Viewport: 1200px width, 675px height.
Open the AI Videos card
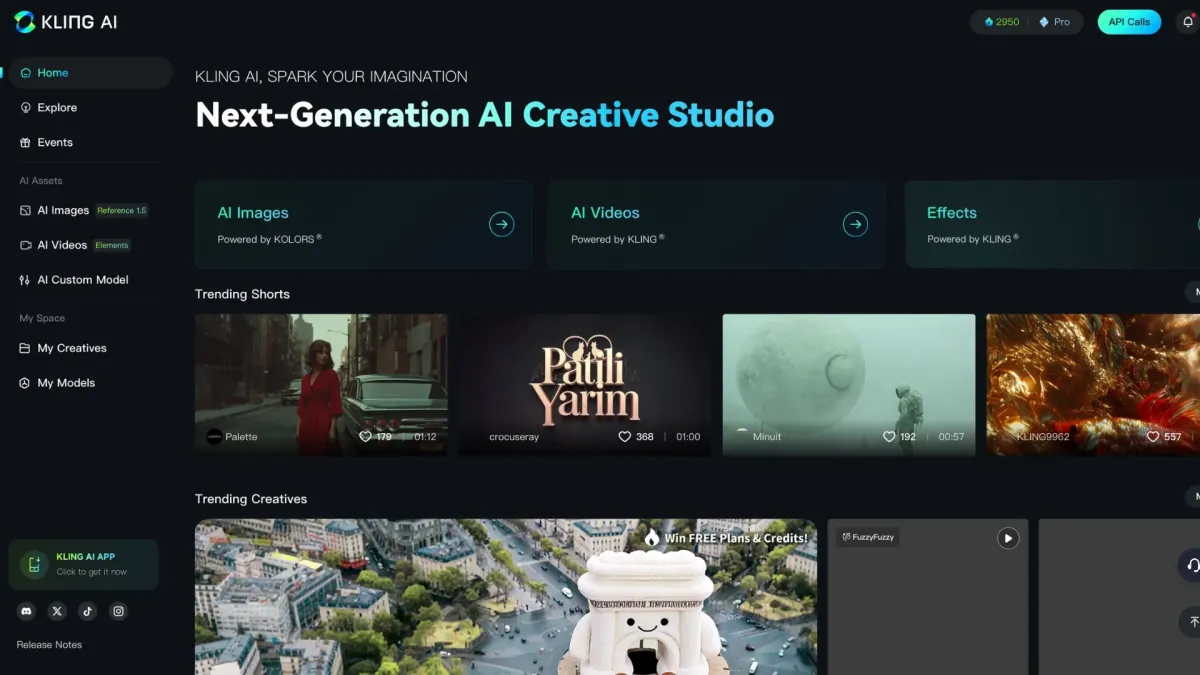[716, 224]
